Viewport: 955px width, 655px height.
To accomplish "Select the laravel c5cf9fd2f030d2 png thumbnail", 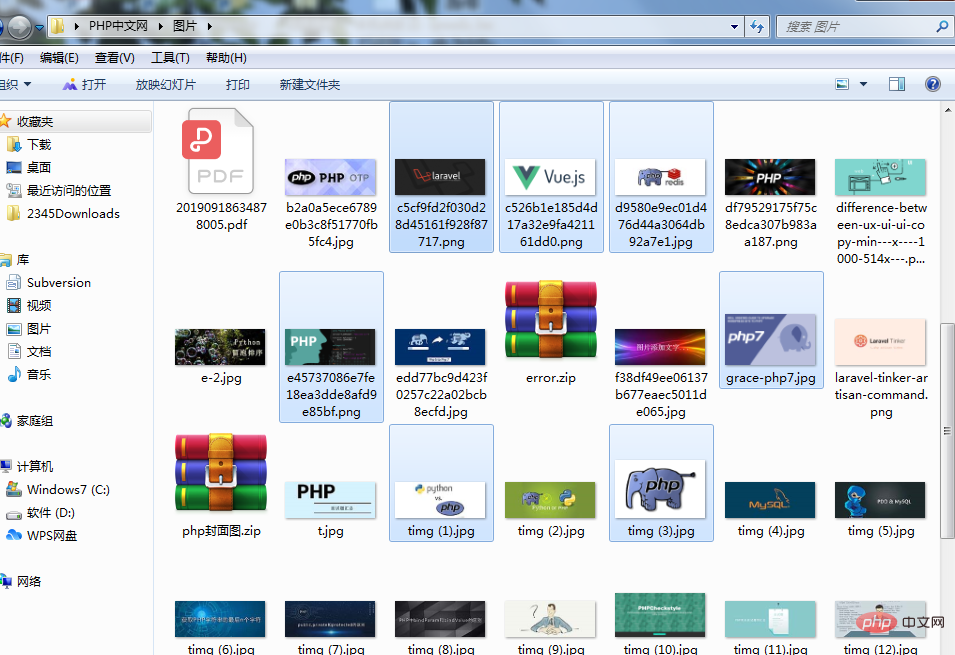I will pyautogui.click(x=441, y=177).
